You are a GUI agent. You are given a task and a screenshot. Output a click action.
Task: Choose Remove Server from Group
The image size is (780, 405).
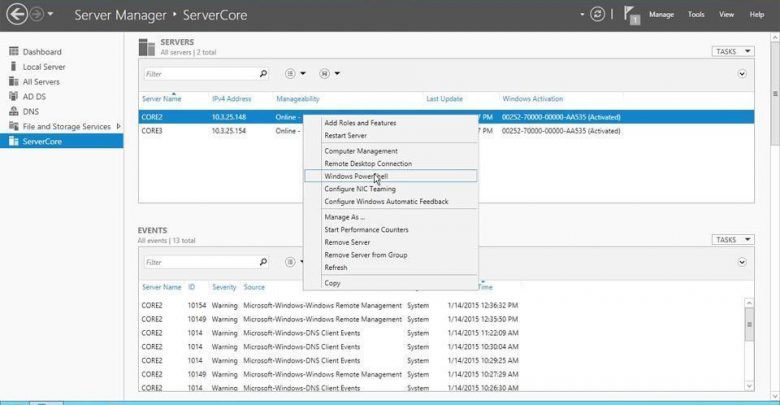tap(390, 255)
